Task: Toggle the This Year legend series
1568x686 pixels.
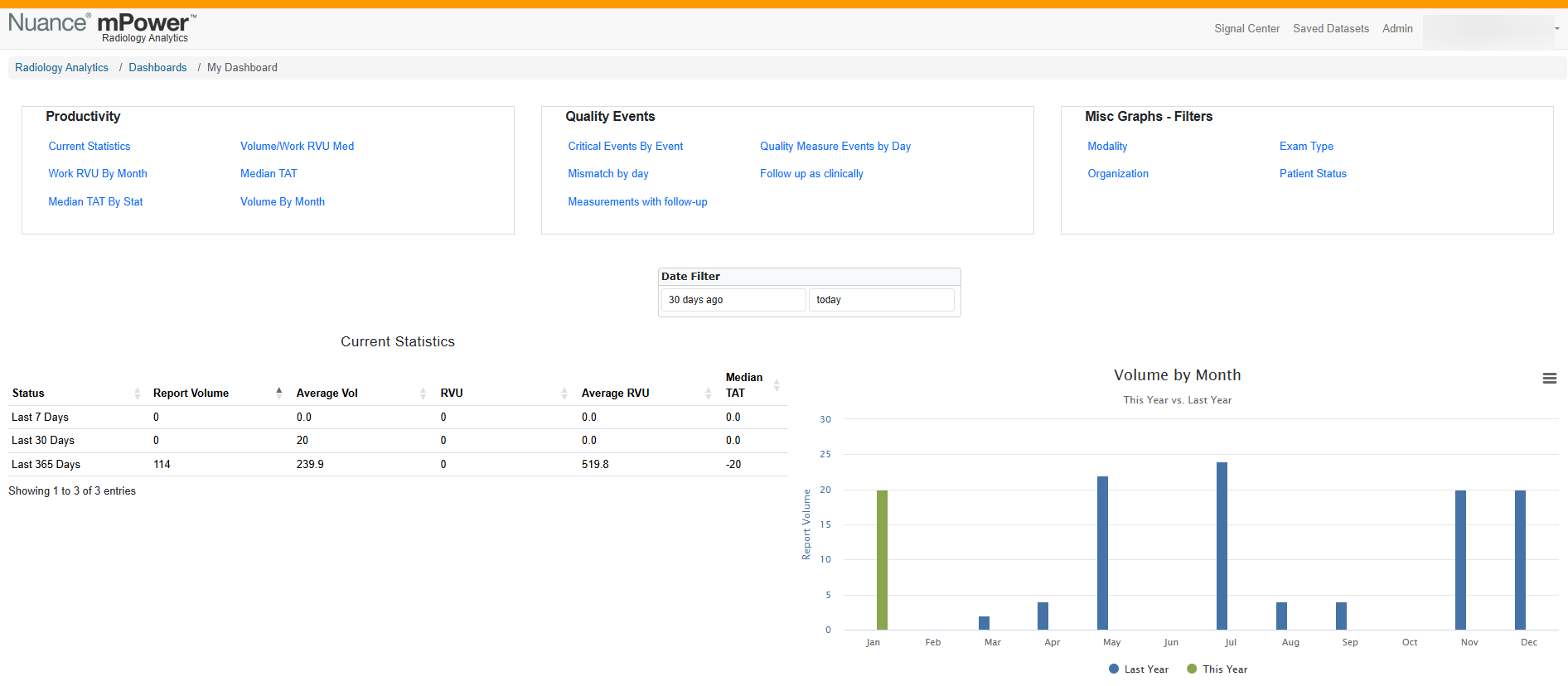Action: click(x=1217, y=669)
